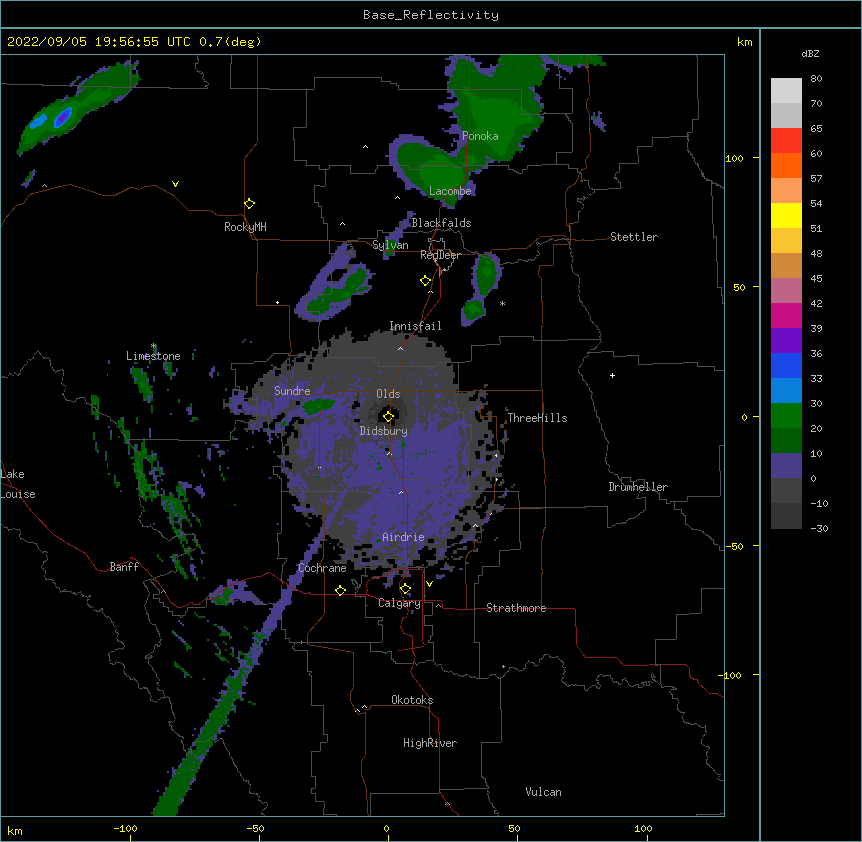Click the Calgary city label
862x842 pixels.
pos(399,603)
